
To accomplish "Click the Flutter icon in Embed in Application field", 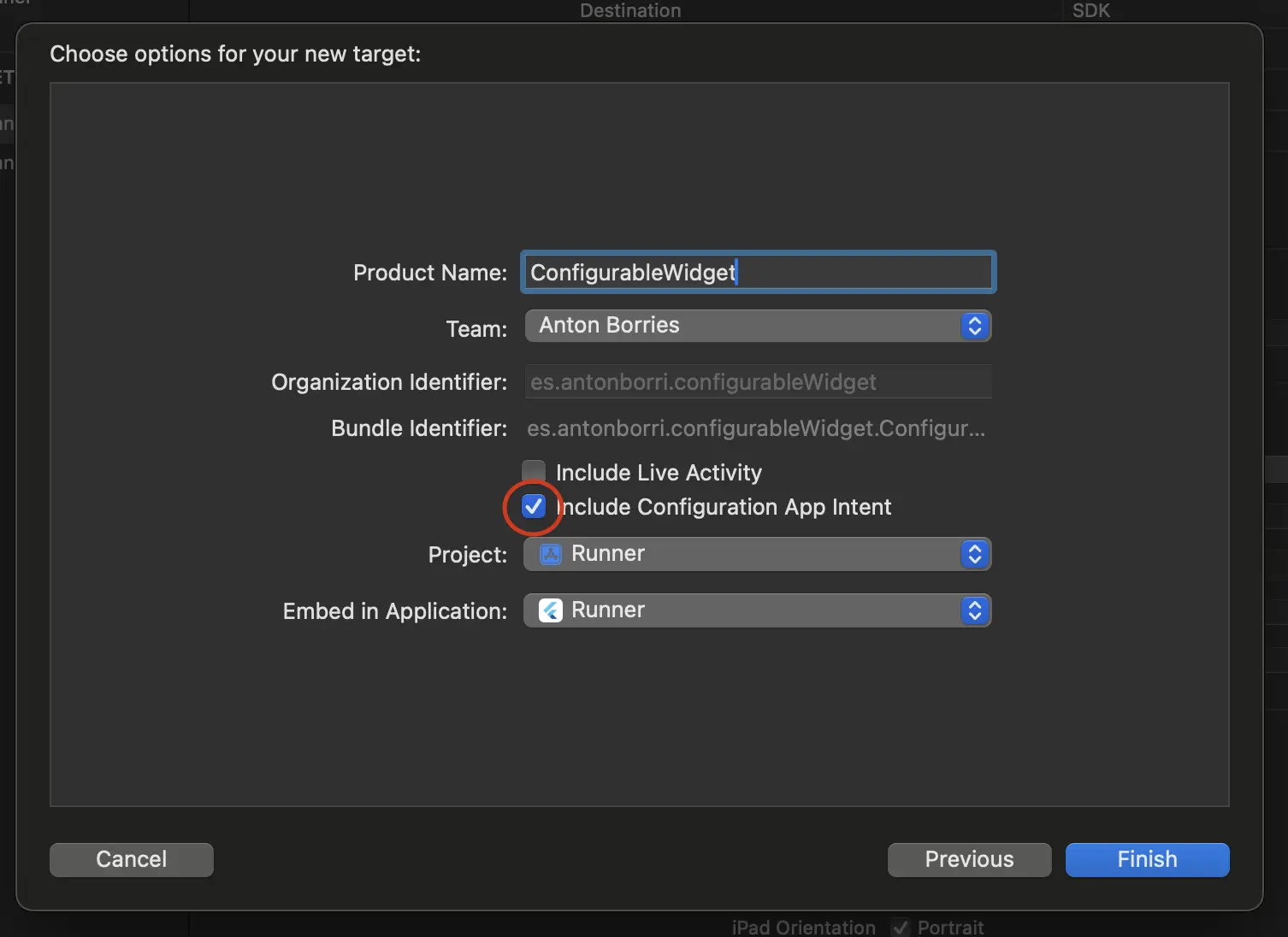I will pos(550,610).
